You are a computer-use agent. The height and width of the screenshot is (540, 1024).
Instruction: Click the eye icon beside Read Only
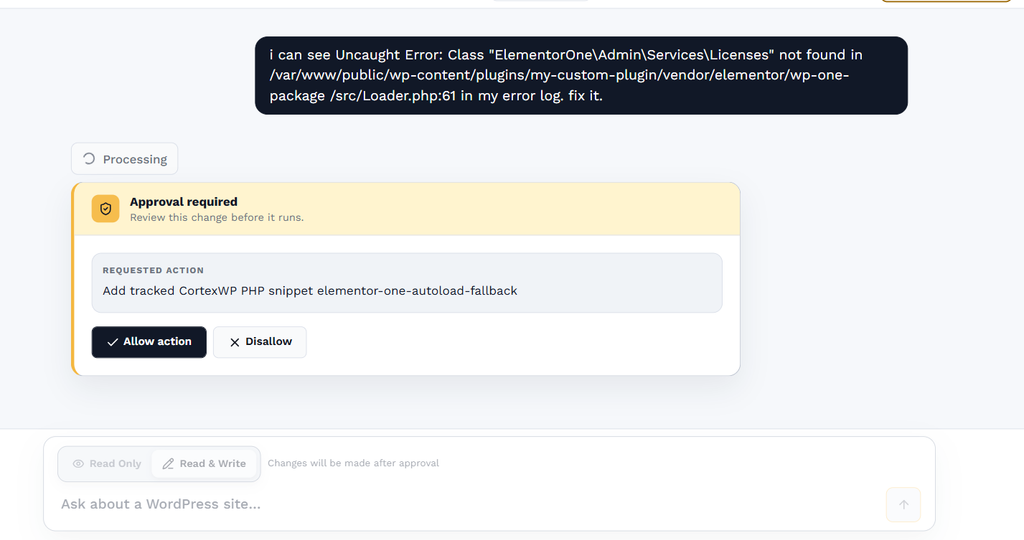pos(78,464)
